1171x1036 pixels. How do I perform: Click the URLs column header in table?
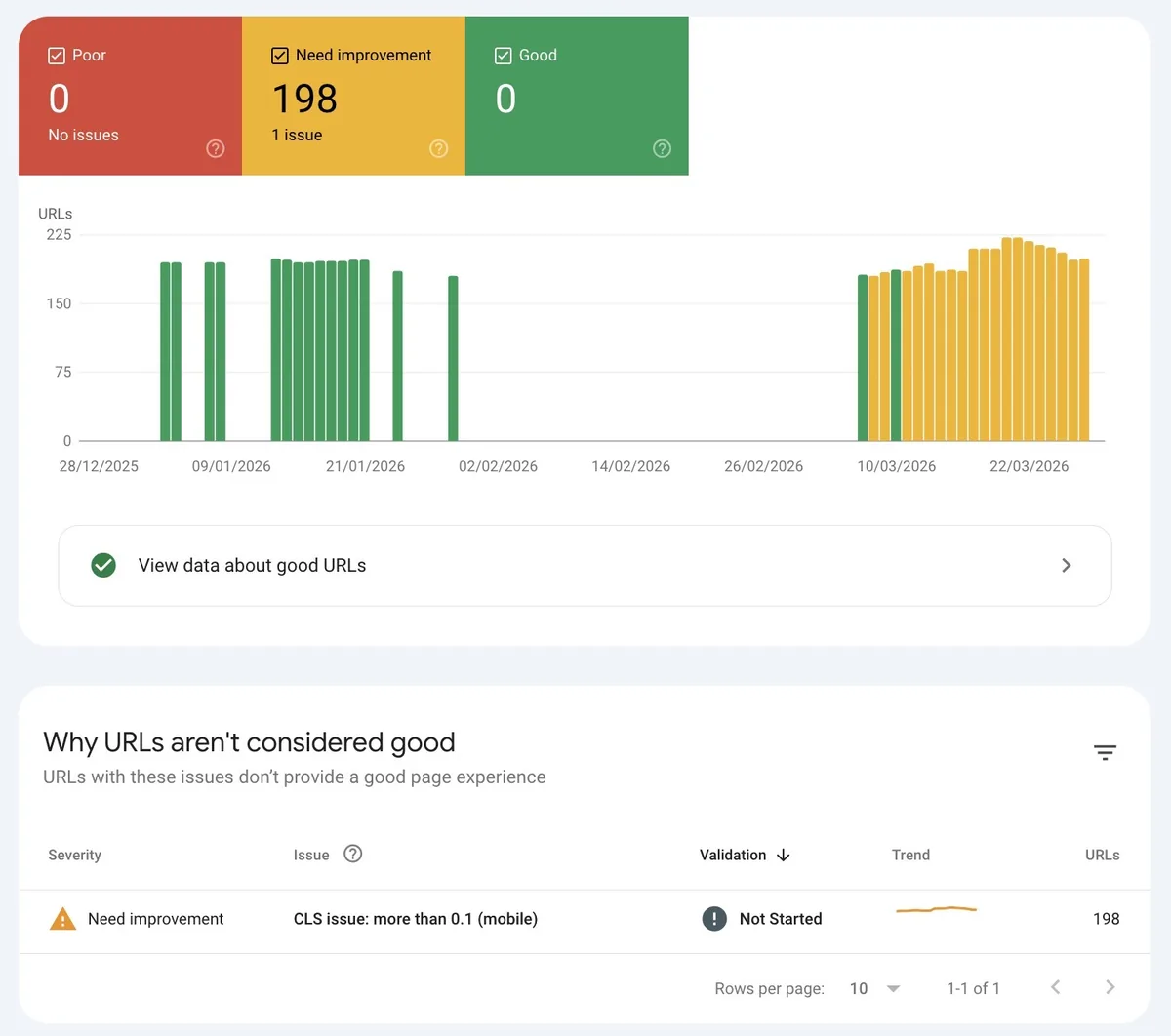1103,855
